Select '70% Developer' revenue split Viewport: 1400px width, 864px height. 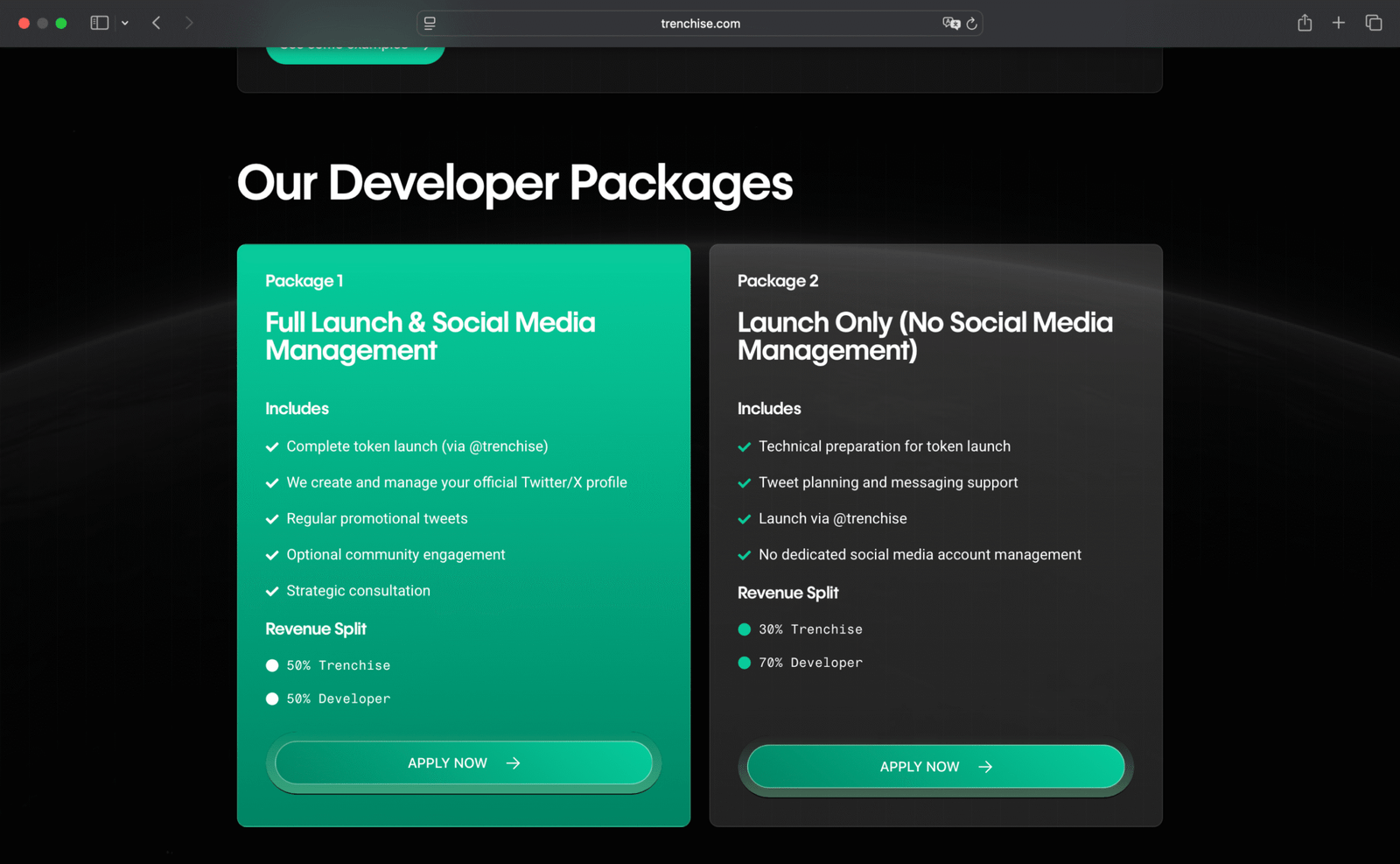click(x=810, y=663)
